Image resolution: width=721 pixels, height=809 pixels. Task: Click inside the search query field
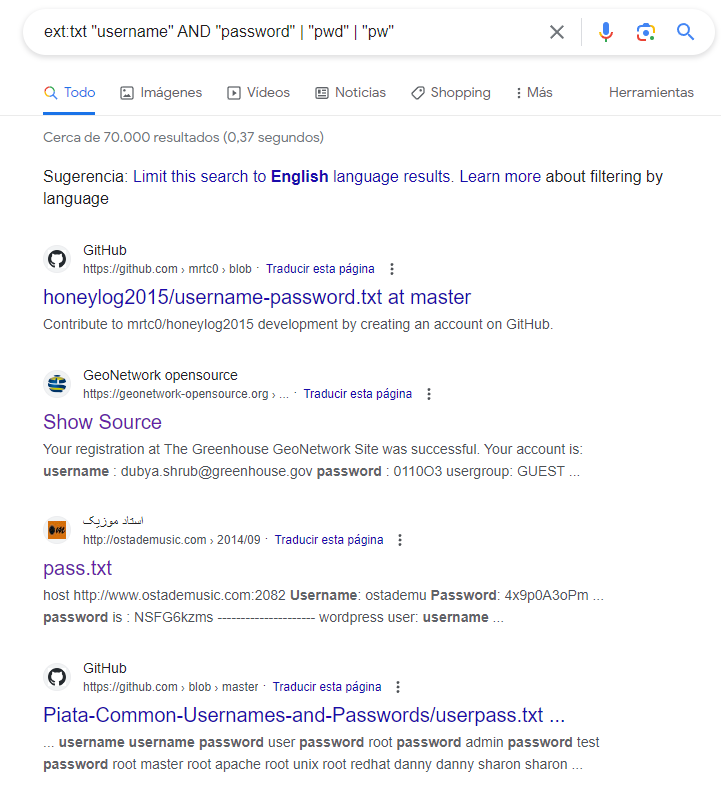pyautogui.click(x=289, y=32)
